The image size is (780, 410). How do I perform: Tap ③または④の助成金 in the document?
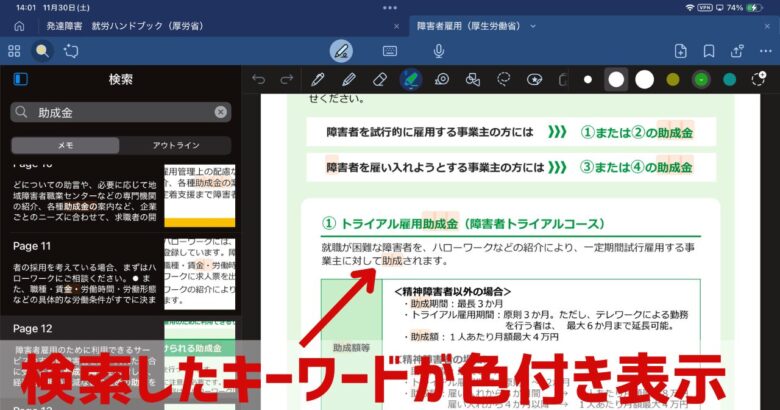tap(636, 167)
